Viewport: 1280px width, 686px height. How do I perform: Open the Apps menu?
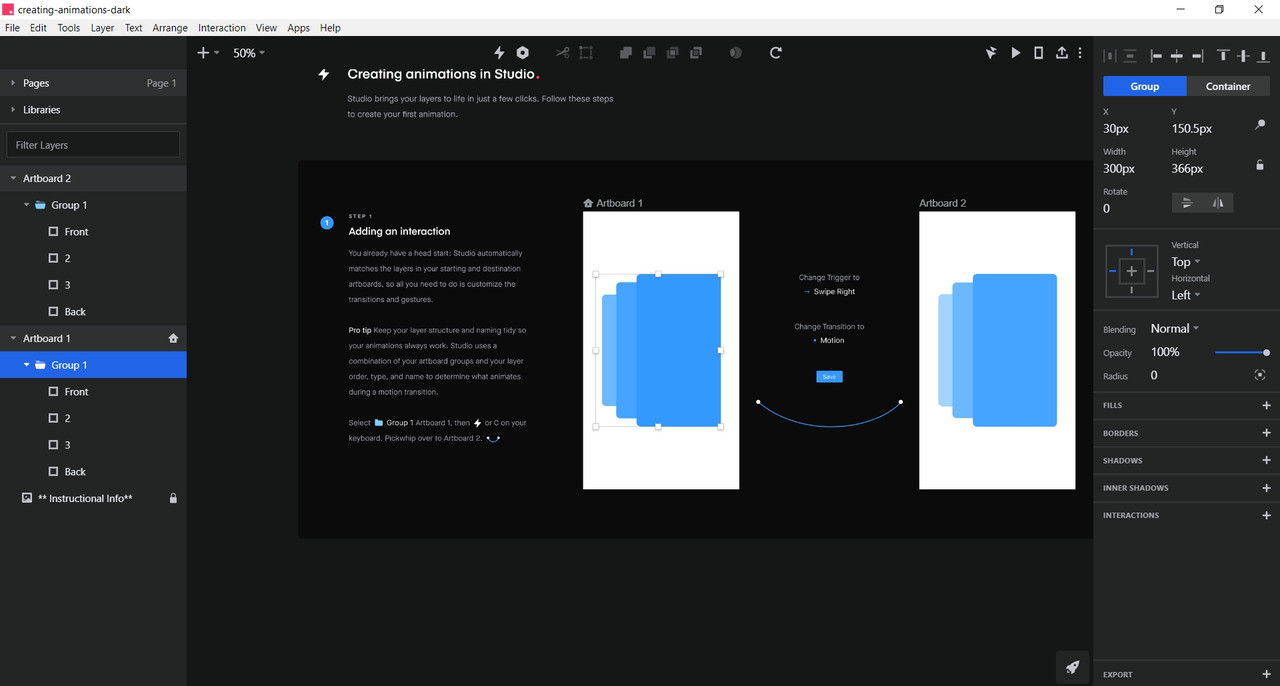pyautogui.click(x=298, y=28)
